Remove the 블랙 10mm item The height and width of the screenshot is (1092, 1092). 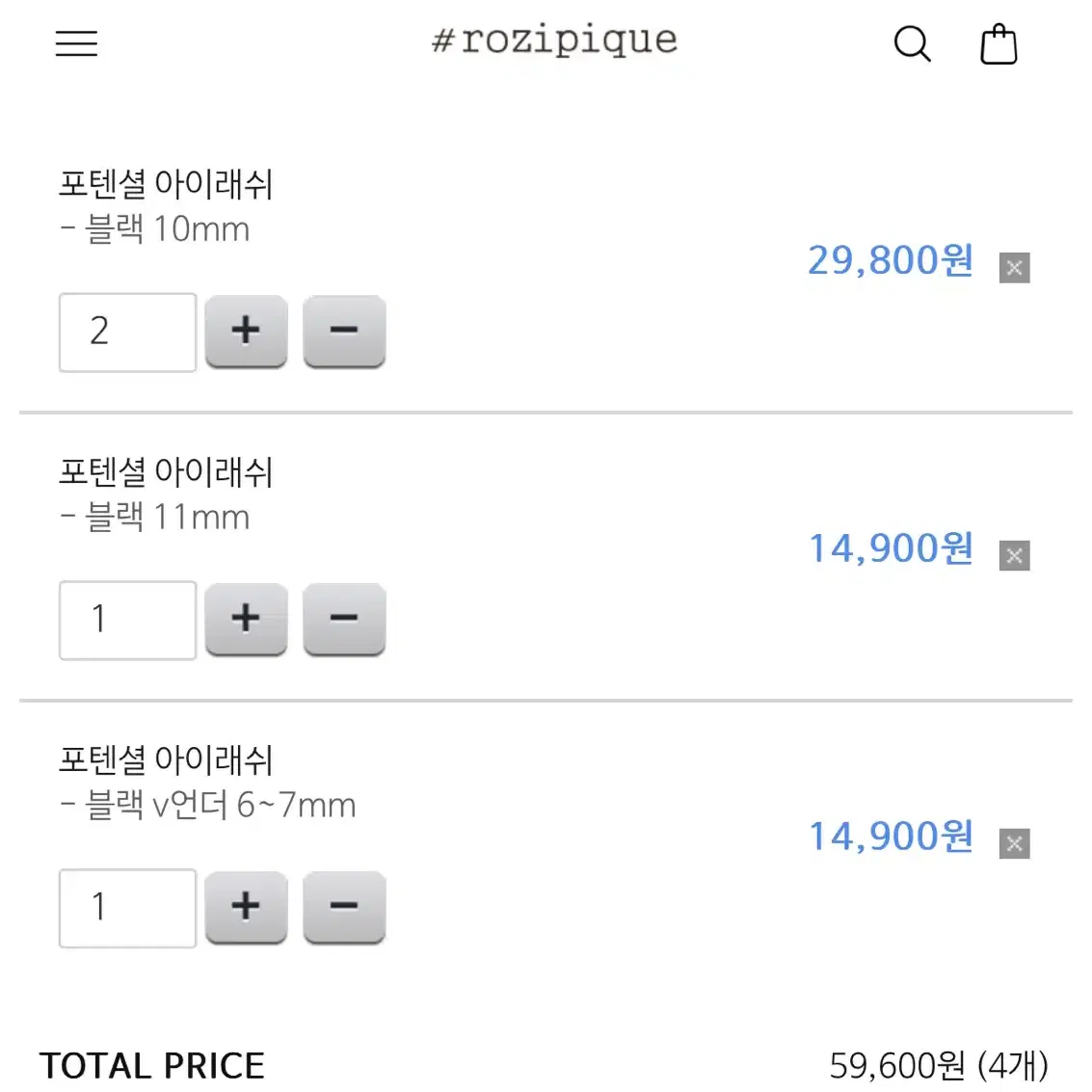tap(1014, 267)
